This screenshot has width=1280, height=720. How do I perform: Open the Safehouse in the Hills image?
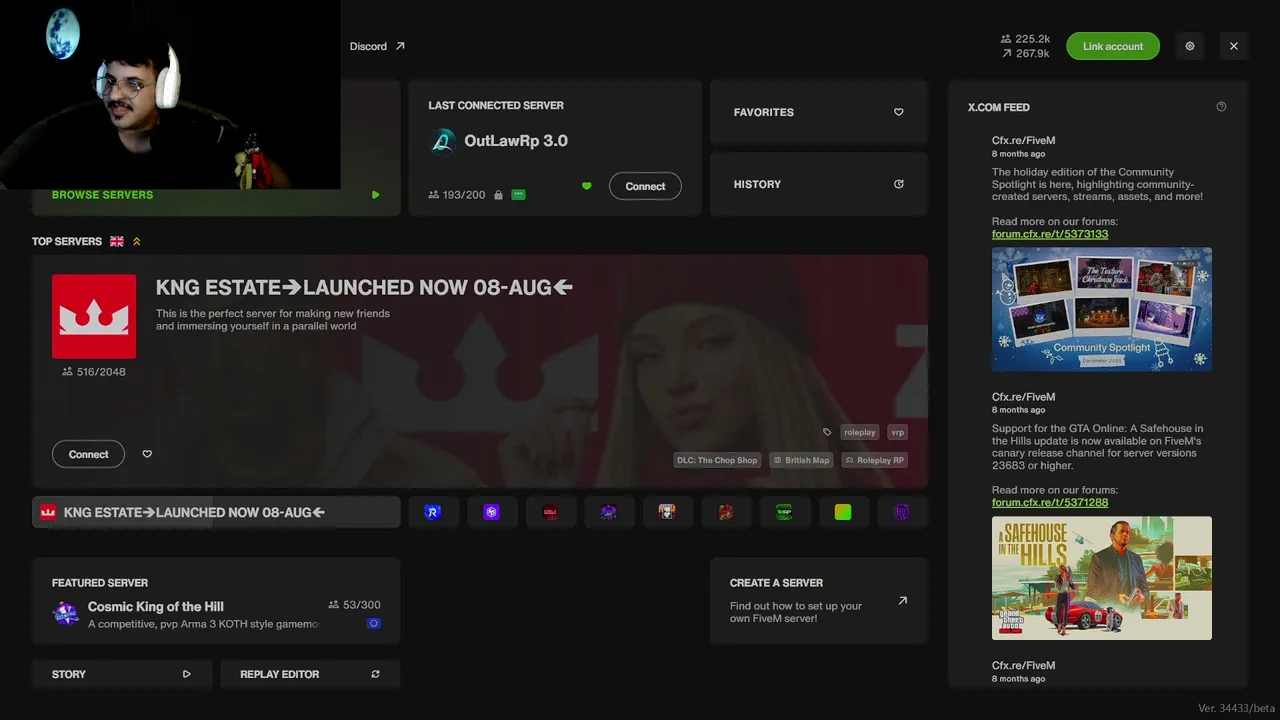1102,578
